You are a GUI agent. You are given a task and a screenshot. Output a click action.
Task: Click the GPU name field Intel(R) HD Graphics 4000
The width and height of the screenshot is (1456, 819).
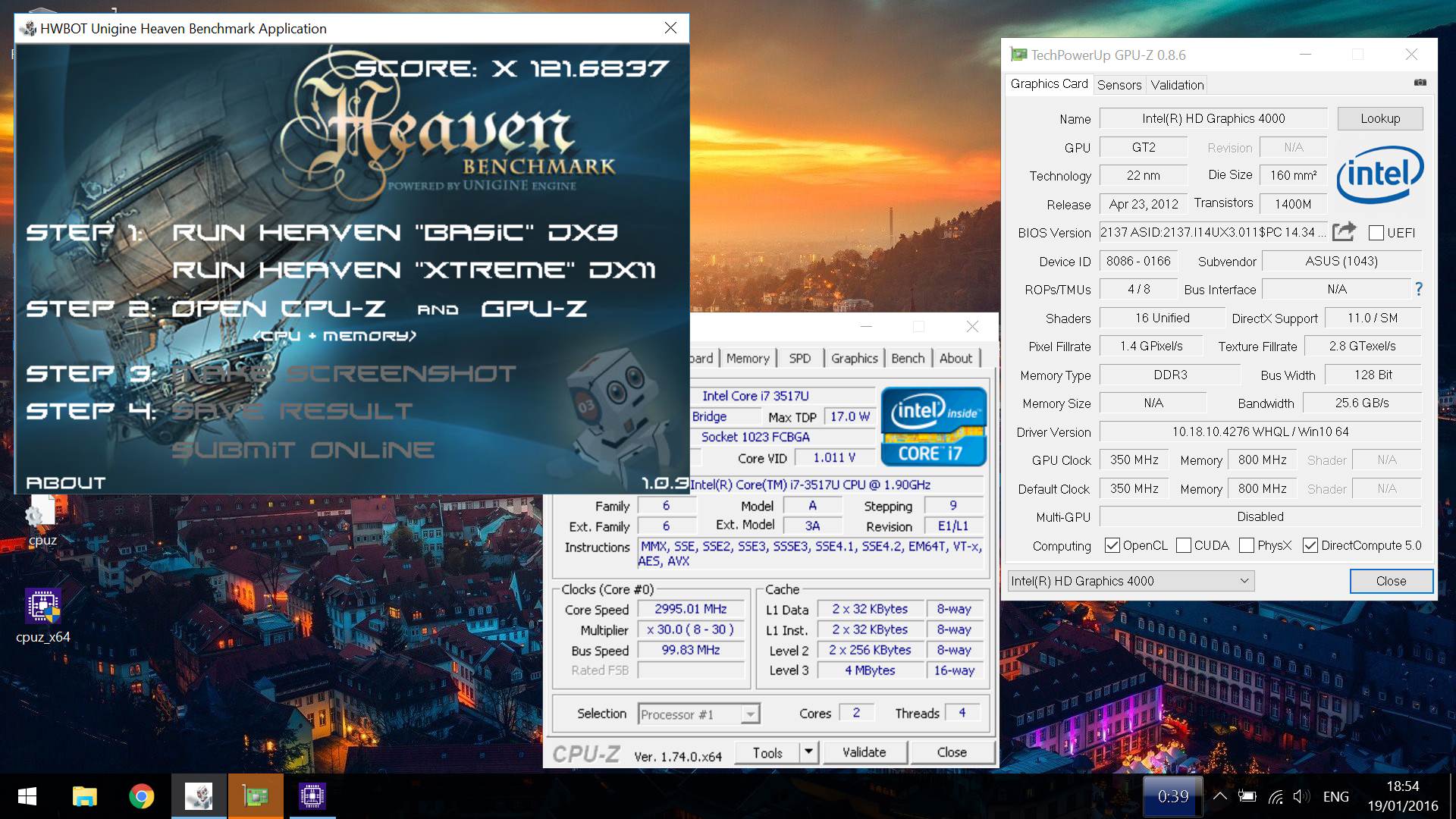point(1213,118)
